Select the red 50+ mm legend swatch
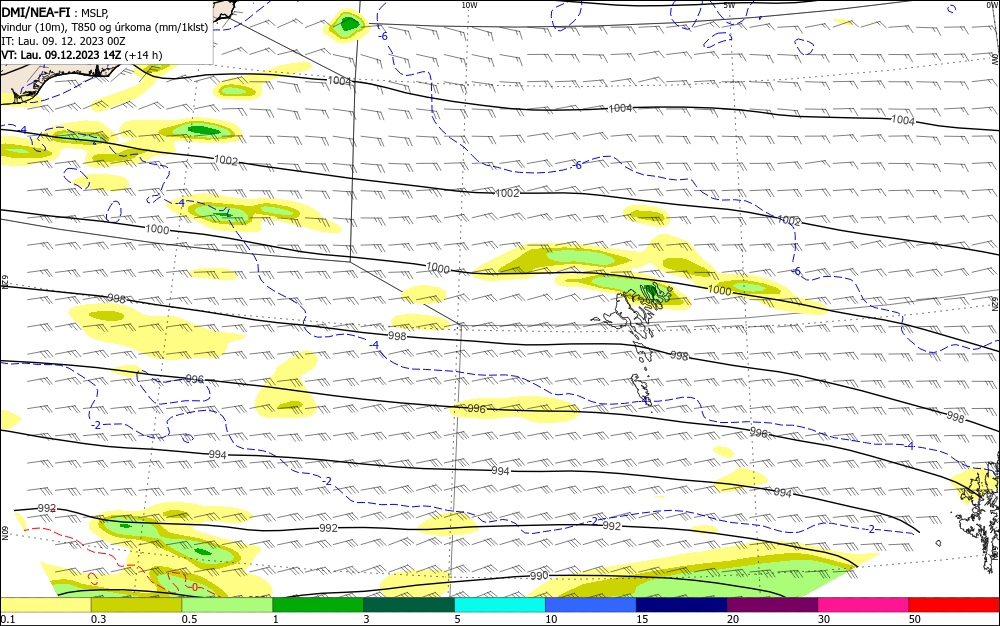 (954, 605)
